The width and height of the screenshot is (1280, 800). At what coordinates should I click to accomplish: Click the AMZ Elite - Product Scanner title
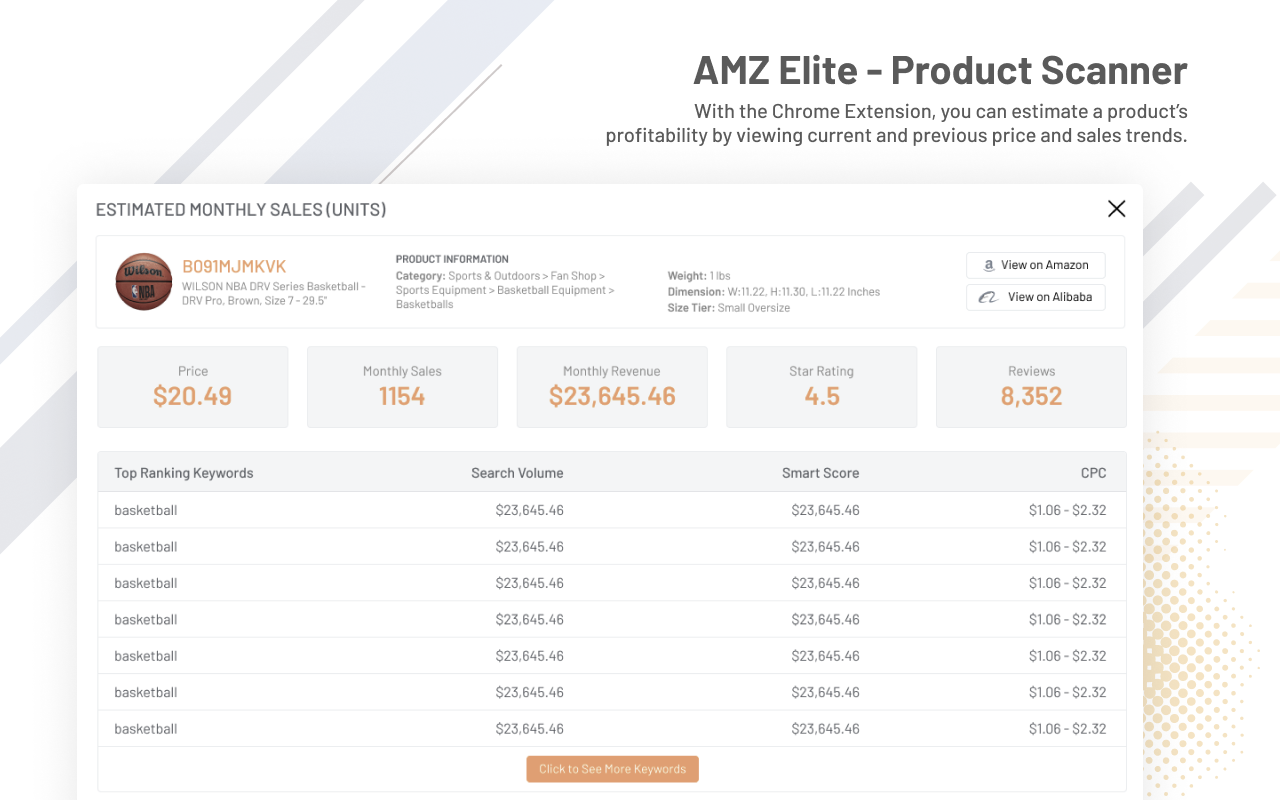940,70
